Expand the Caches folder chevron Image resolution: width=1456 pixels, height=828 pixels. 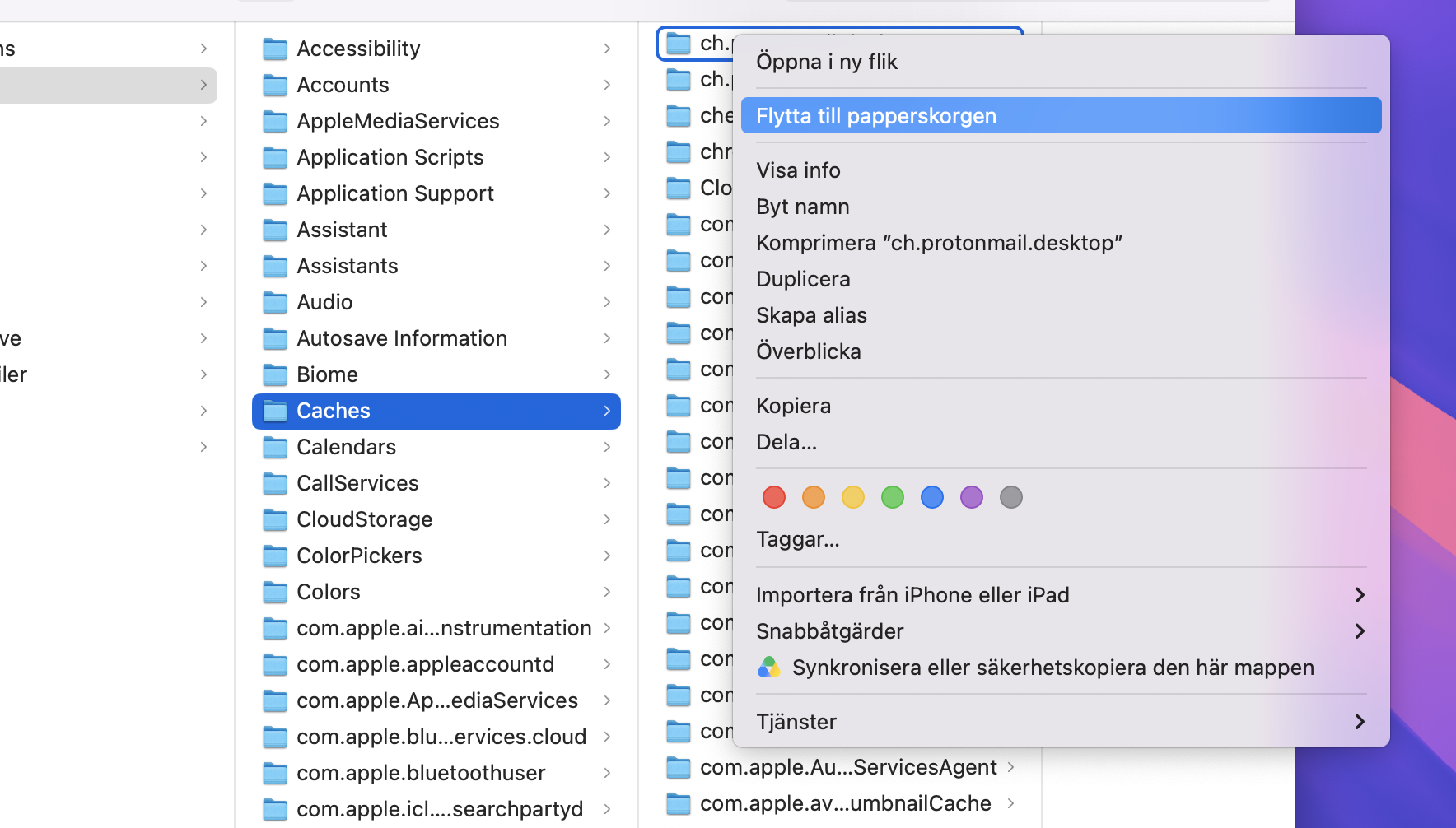[607, 412]
